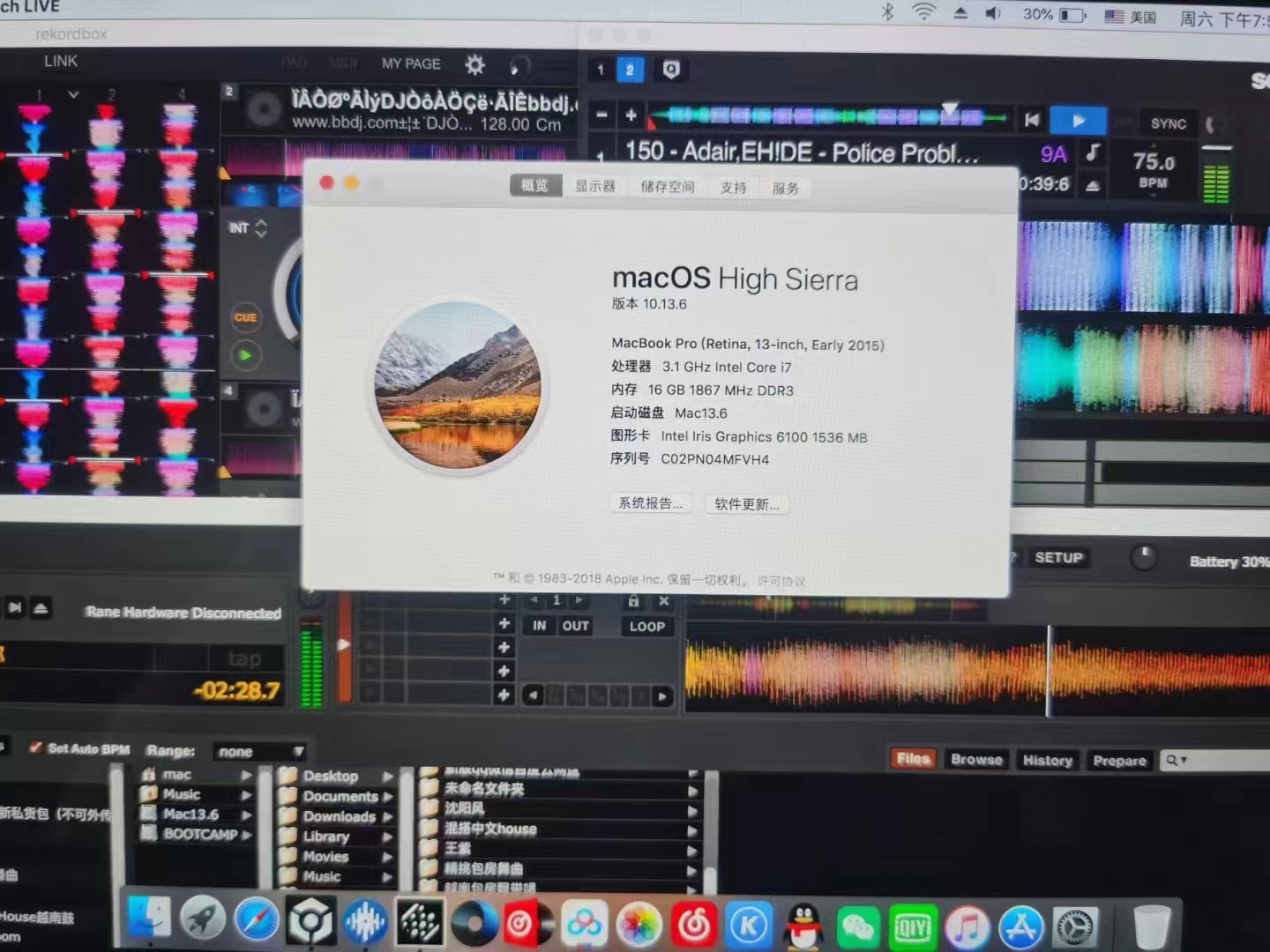Open App Store from the Dock

click(1021, 928)
